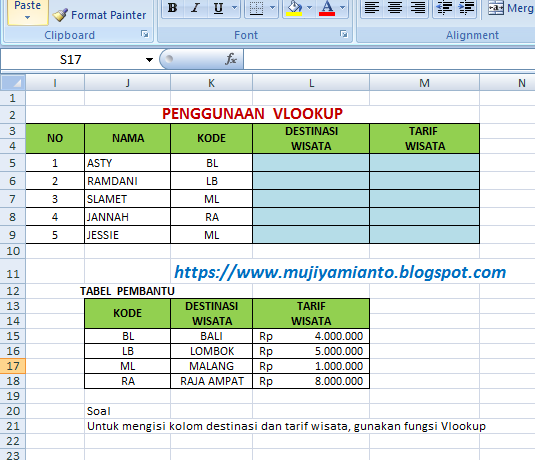Apply the Fill Color bucket

click(x=294, y=8)
